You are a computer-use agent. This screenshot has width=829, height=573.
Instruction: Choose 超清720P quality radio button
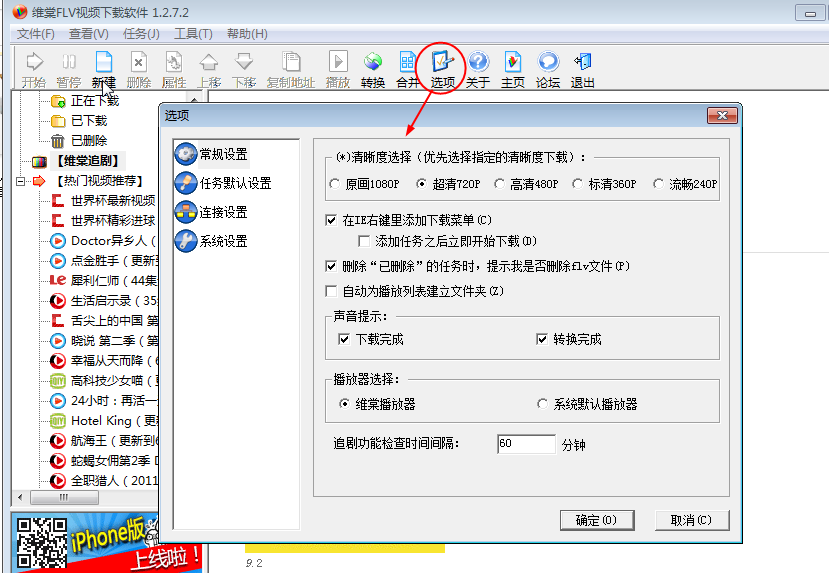421,184
